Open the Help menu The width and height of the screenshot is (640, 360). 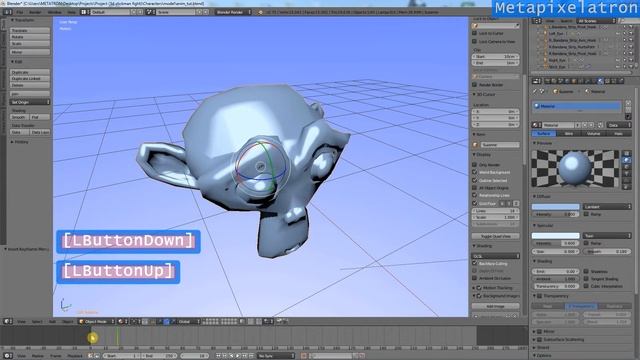(x=71, y=12)
